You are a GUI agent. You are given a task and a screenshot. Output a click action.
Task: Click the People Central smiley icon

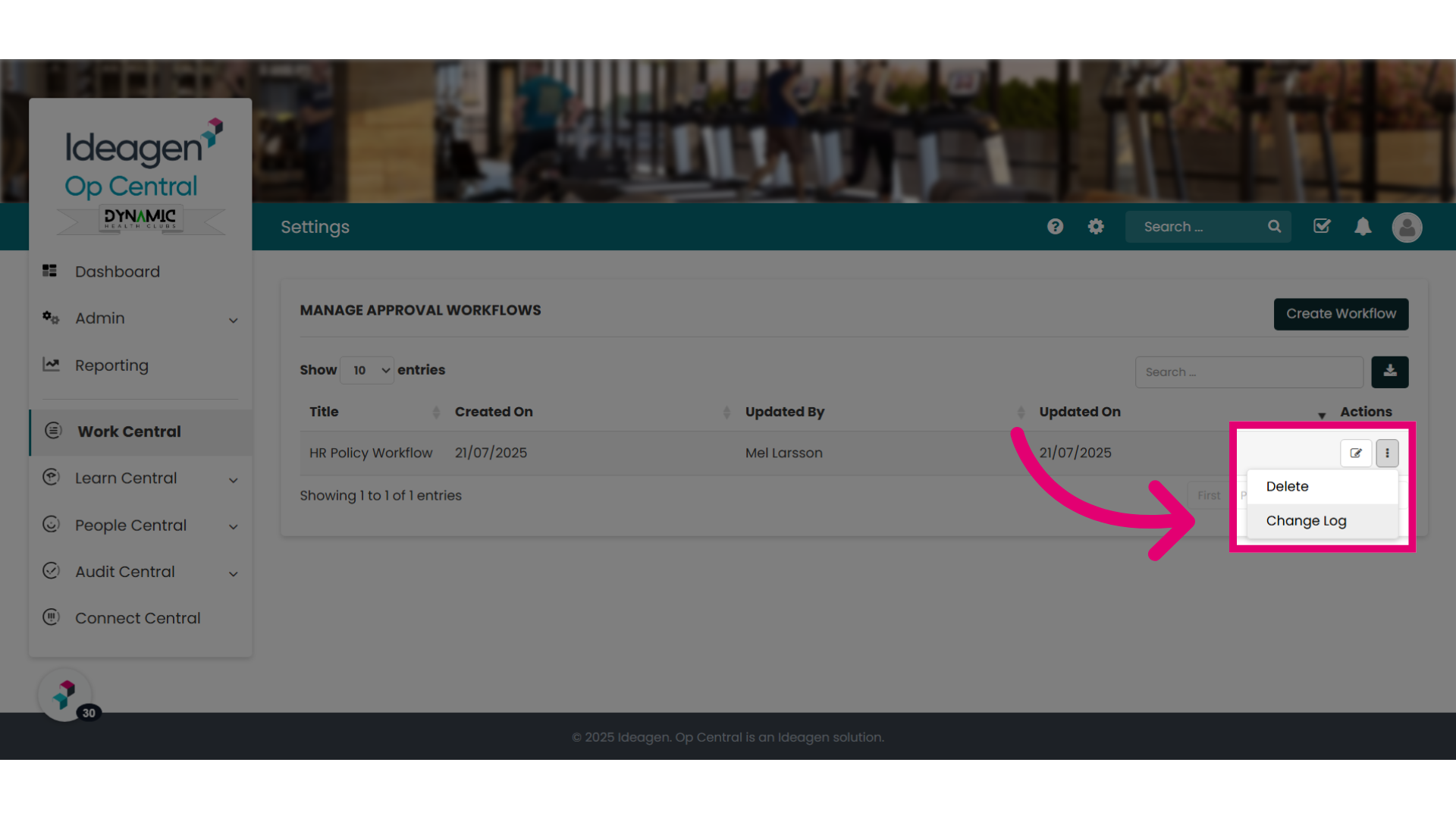click(51, 524)
